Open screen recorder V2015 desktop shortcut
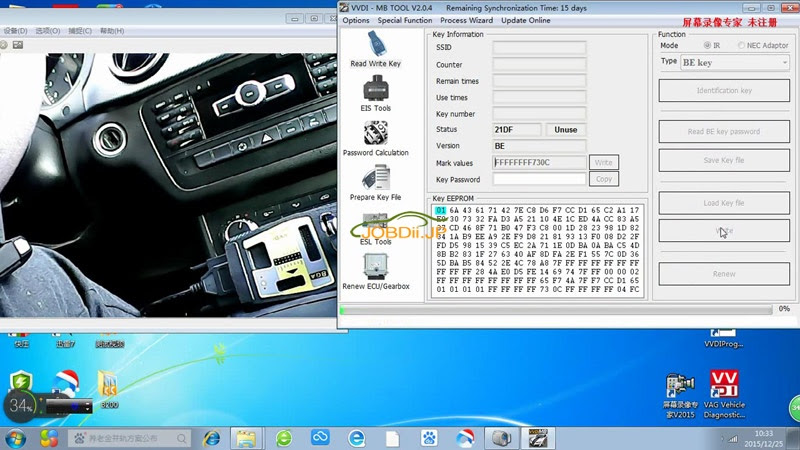The width and height of the screenshot is (800, 450). (x=680, y=395)
